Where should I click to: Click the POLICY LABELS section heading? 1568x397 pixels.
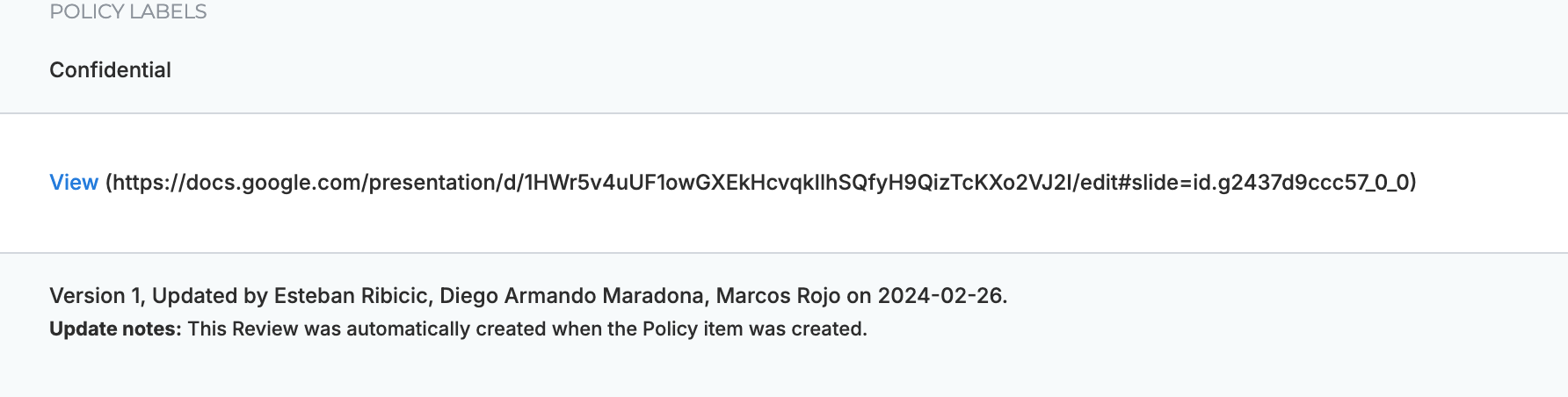[128, 11]
